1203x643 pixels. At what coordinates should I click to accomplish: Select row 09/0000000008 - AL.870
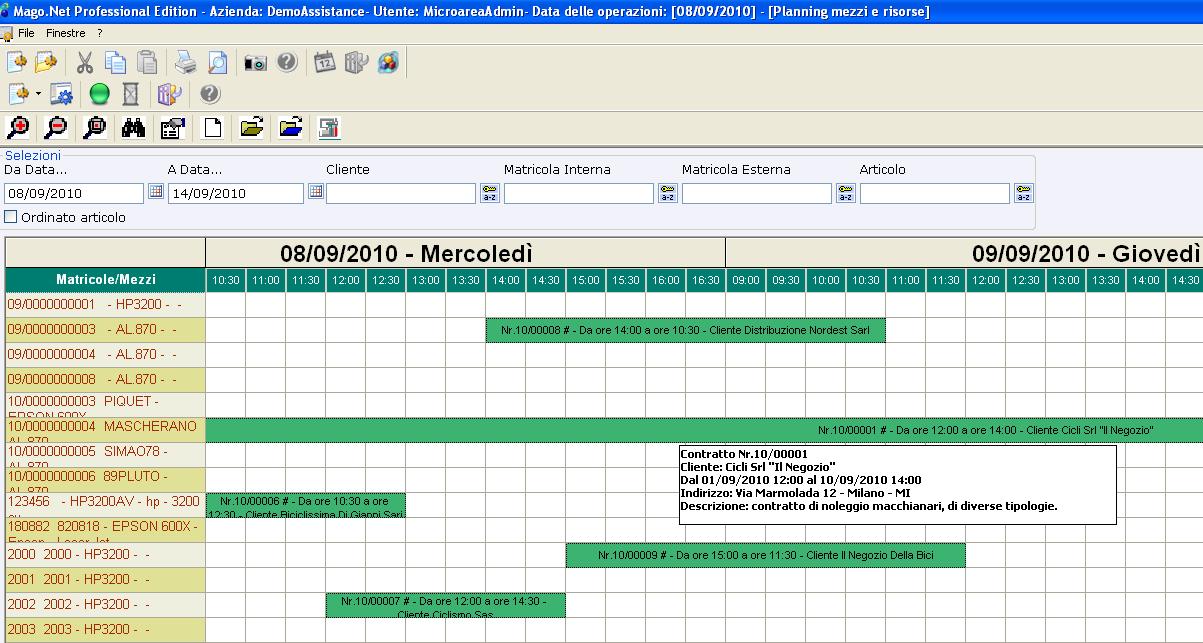(105, 380)
